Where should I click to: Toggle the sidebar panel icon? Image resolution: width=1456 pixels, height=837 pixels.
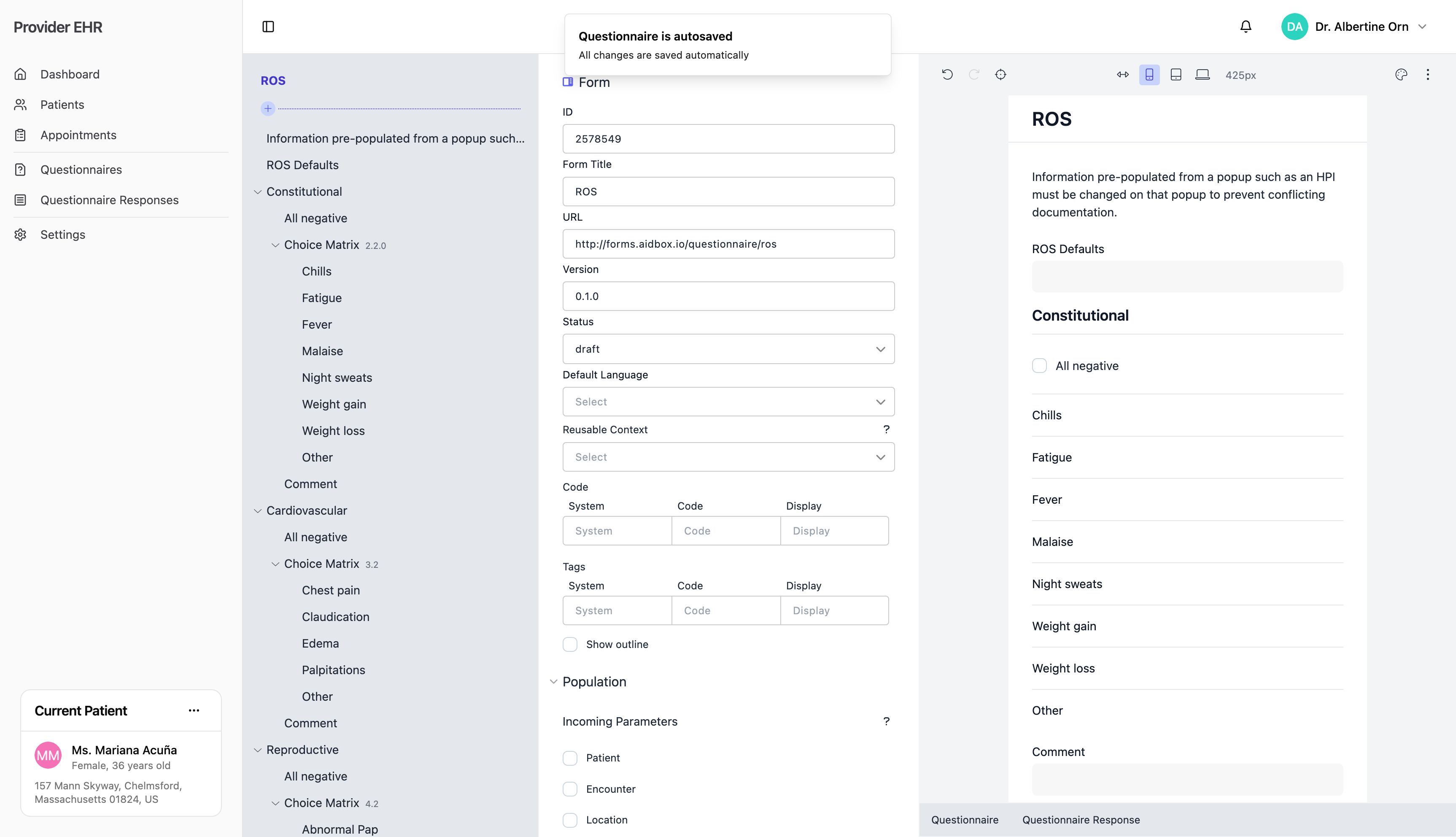tap(268, 27)
